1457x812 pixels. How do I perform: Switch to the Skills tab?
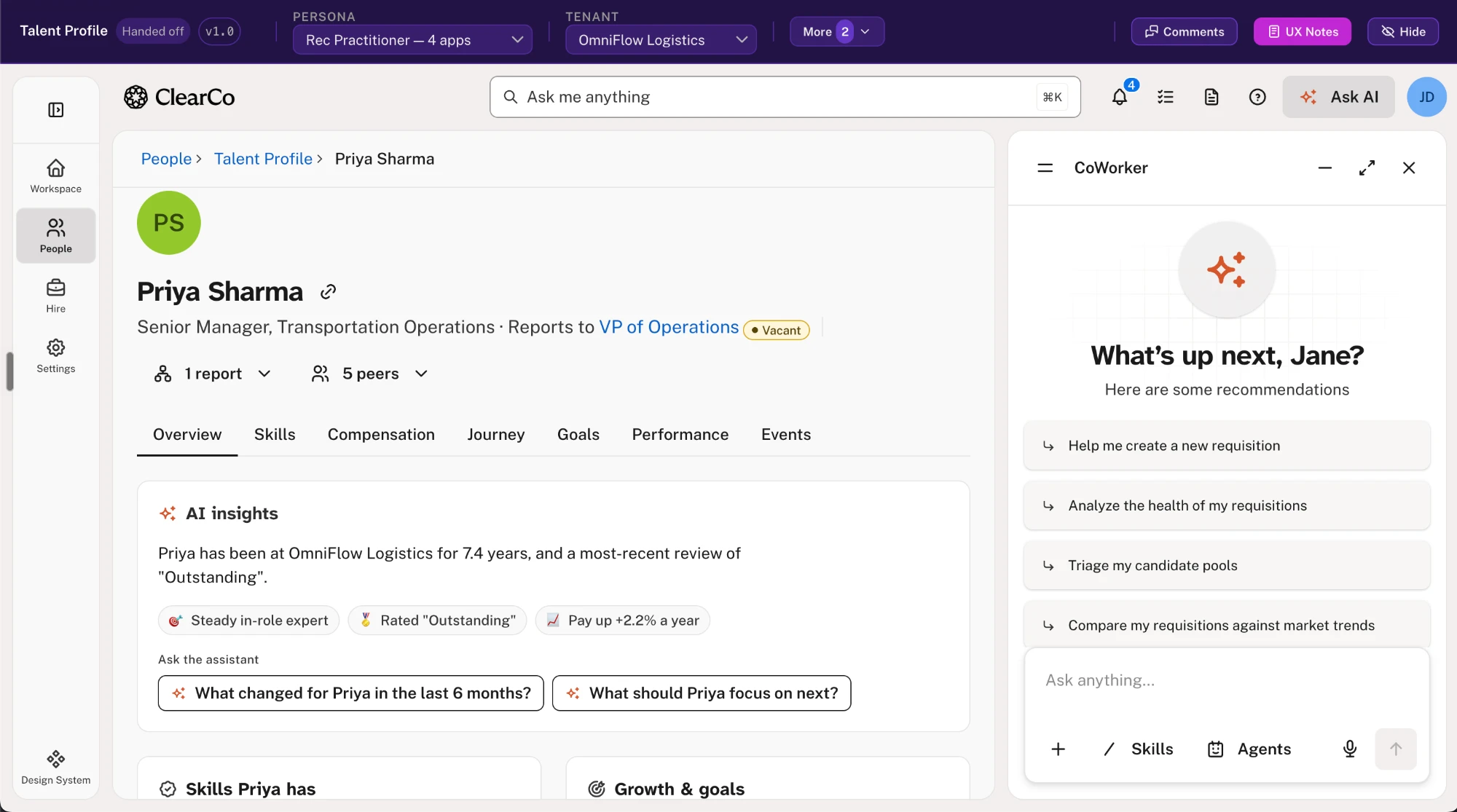pyautogui.click(x=275, y=435)
